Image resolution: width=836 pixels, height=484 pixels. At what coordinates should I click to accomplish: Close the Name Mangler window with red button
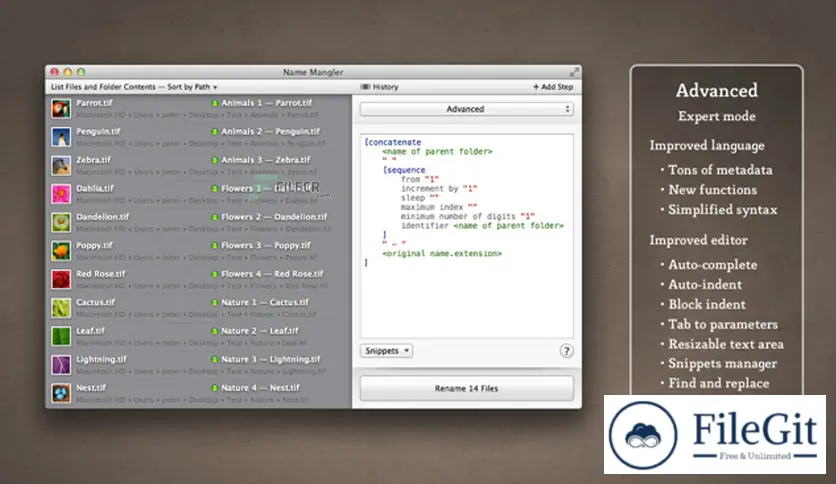(x=54, y=71)
